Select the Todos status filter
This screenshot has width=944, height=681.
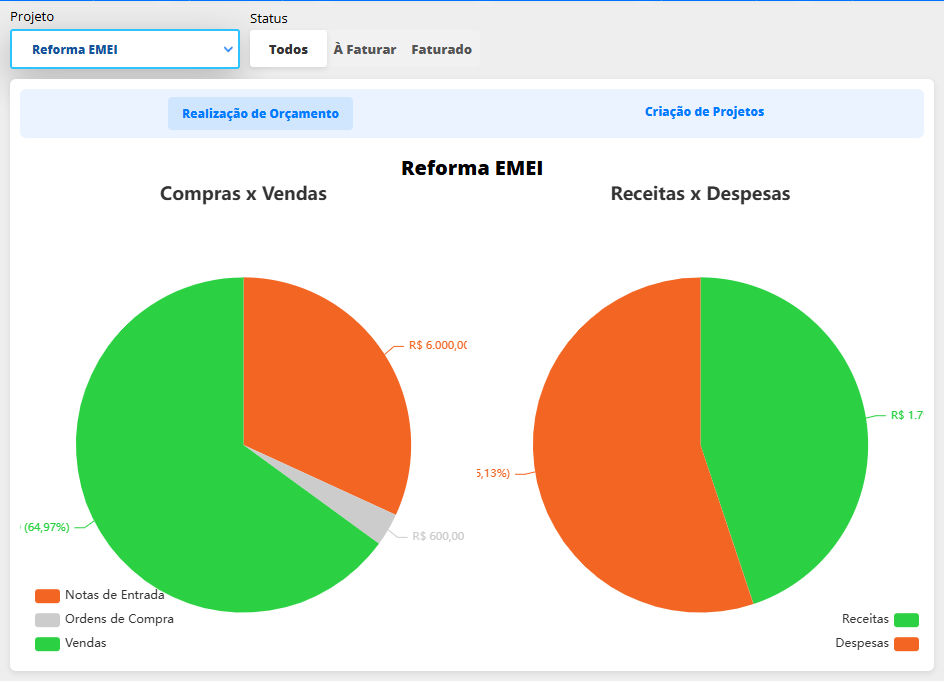[x=288, y=49]
